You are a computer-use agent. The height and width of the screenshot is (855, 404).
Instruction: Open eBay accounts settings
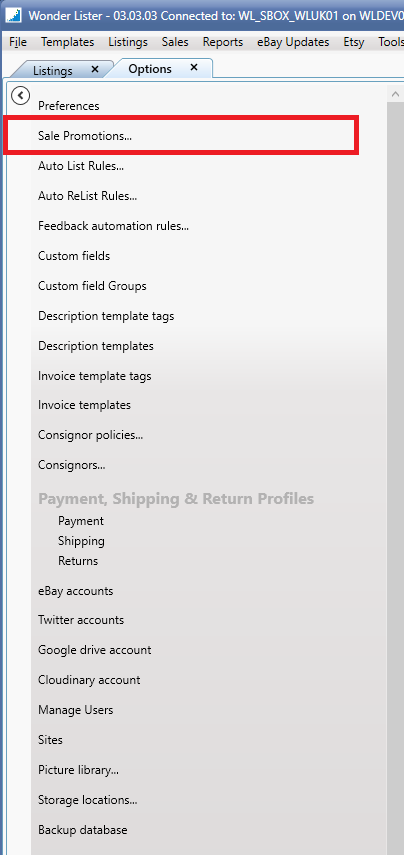pyautogui.click(x=76, y=591)
